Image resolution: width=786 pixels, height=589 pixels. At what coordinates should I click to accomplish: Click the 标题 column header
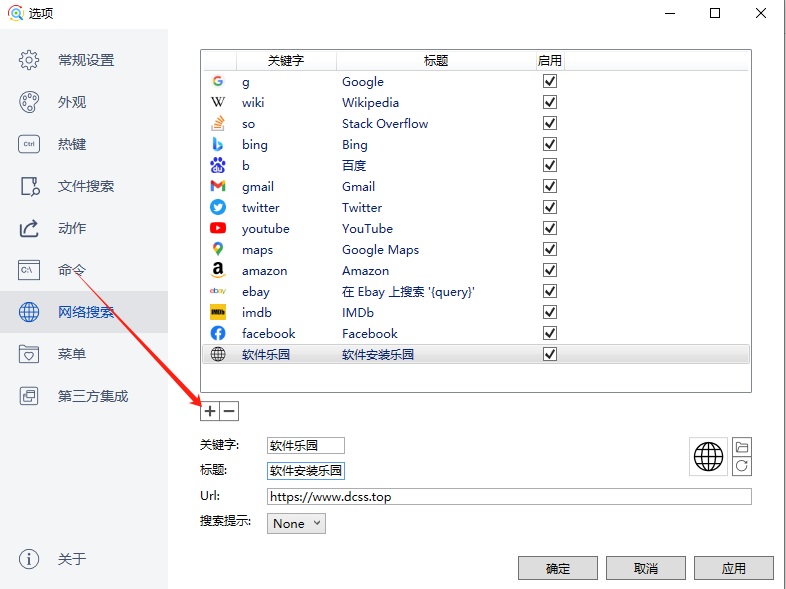pyautogui.click(x=435, y=61)
